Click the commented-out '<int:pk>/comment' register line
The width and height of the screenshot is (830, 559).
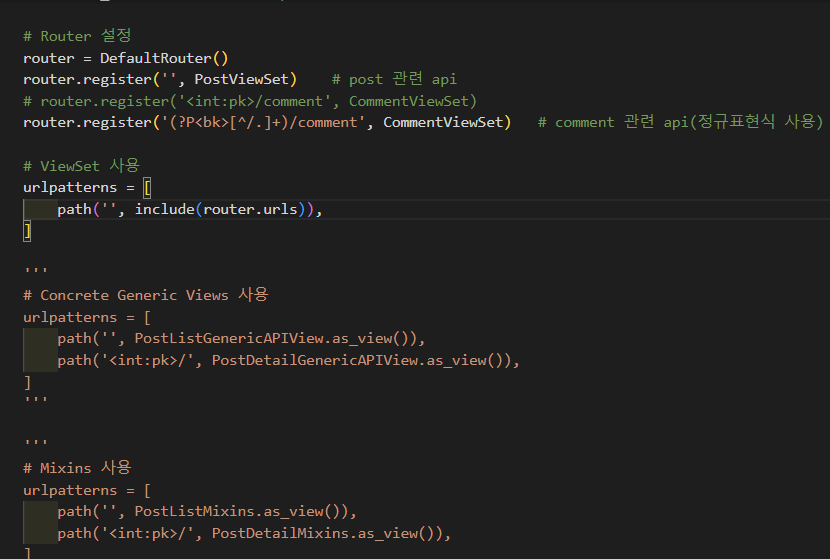point(250,101)
